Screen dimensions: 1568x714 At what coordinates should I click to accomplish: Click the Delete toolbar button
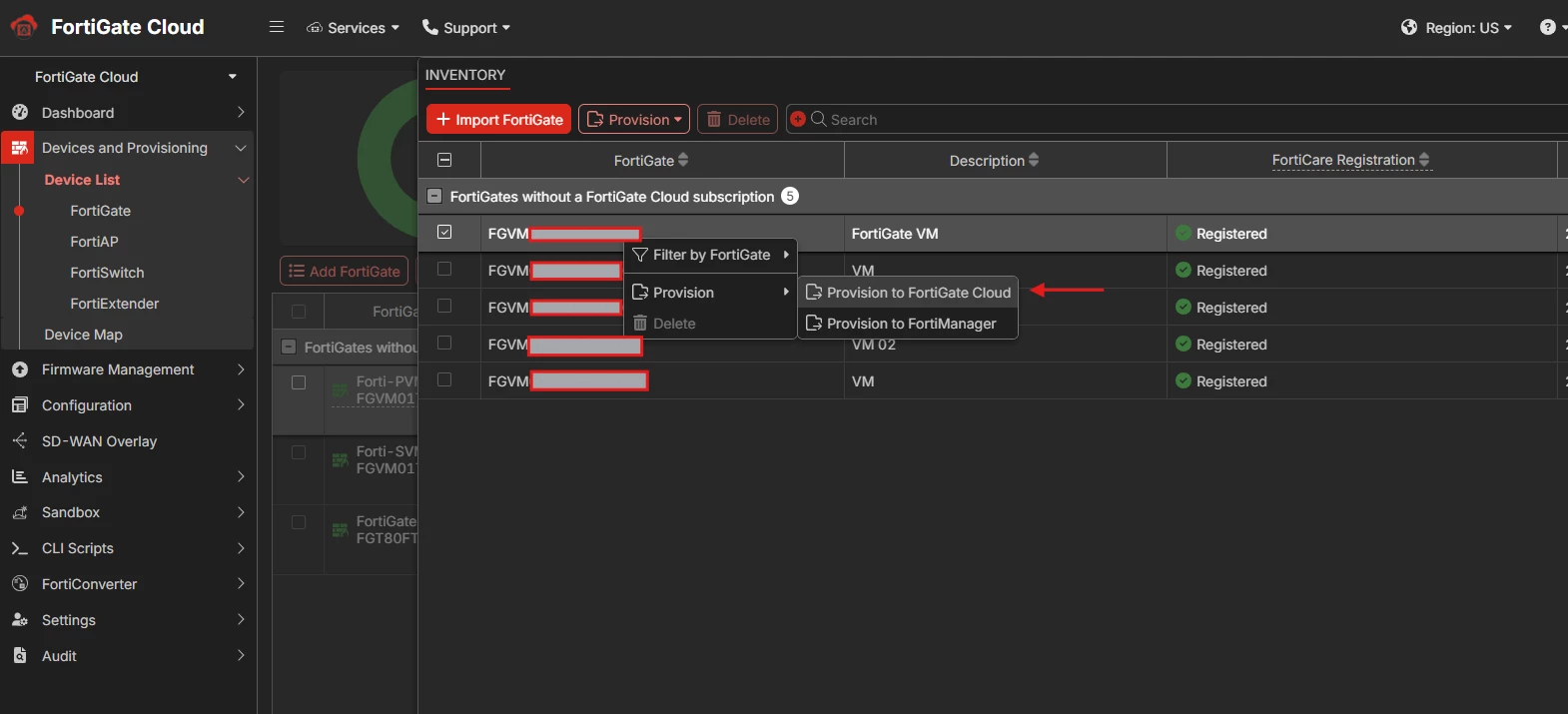pyautogui.click(x=737, y=119)
